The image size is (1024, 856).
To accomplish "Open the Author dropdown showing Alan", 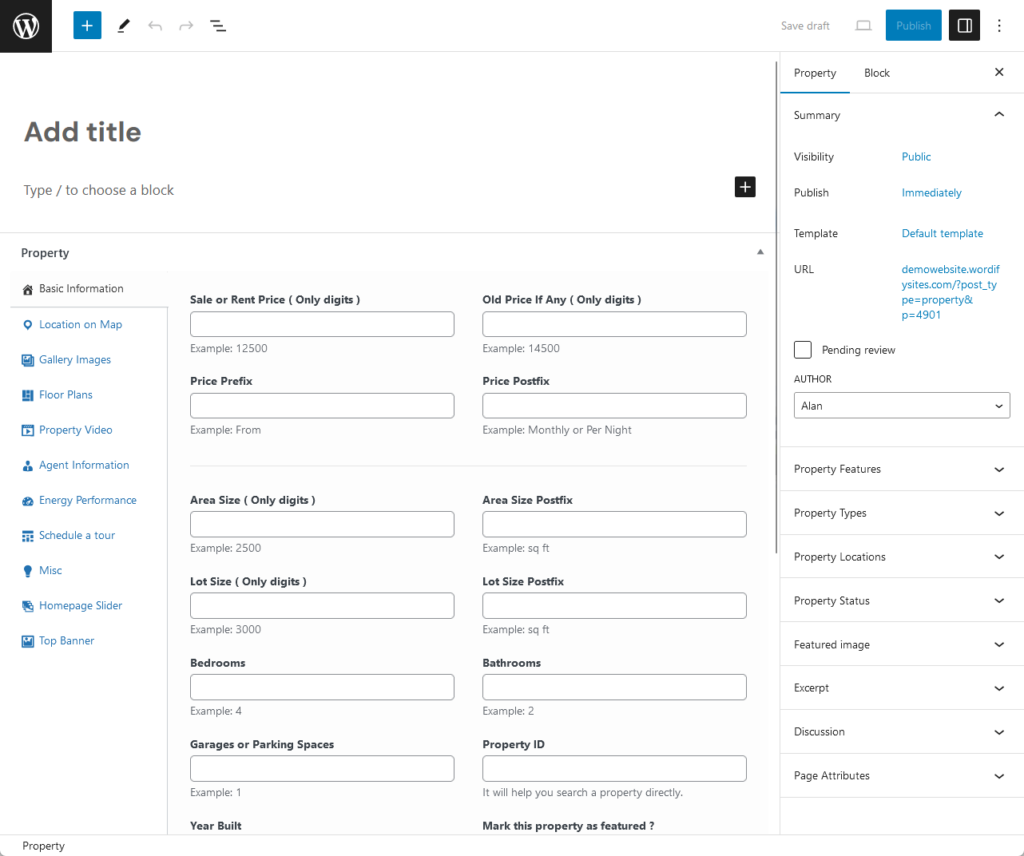I will pos(900,406).
